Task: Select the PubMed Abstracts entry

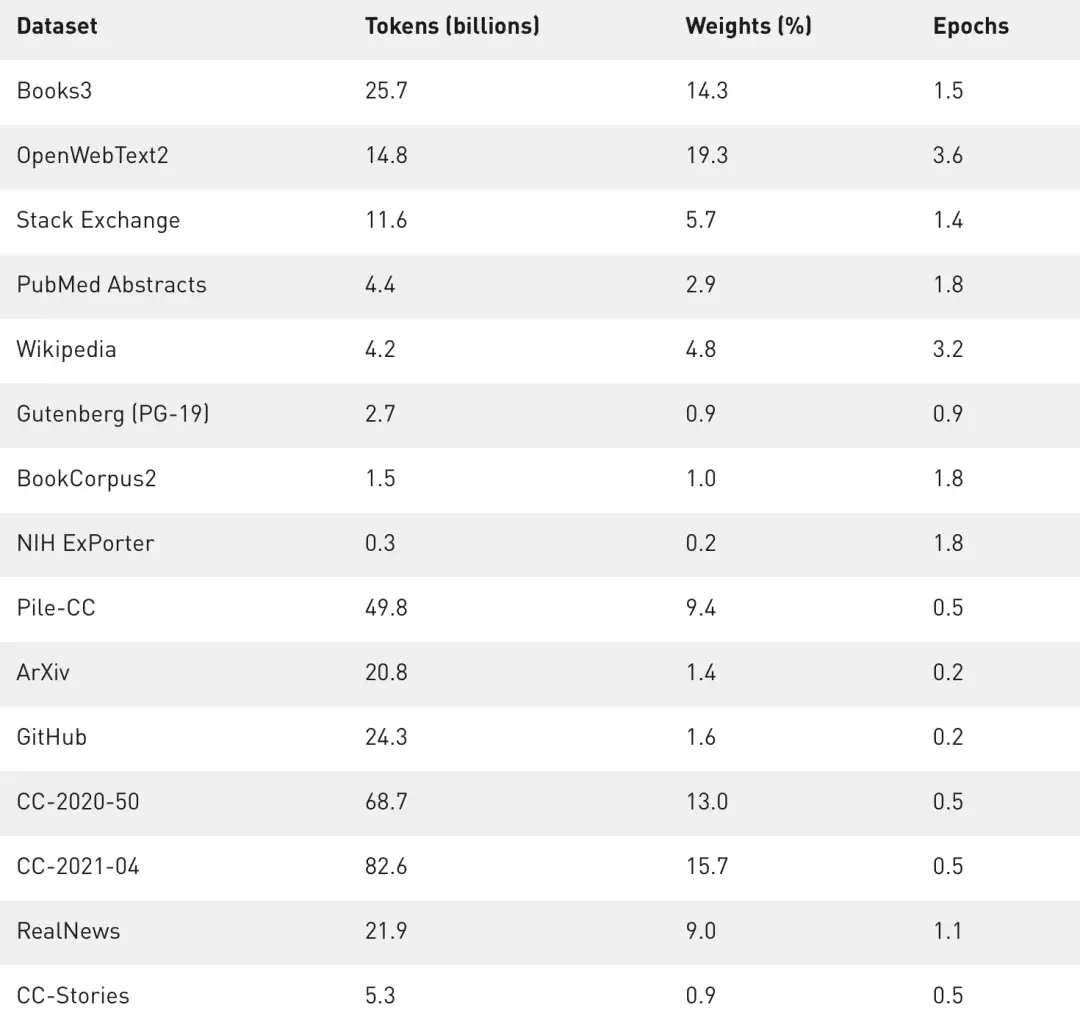Action: click(111, 284)
